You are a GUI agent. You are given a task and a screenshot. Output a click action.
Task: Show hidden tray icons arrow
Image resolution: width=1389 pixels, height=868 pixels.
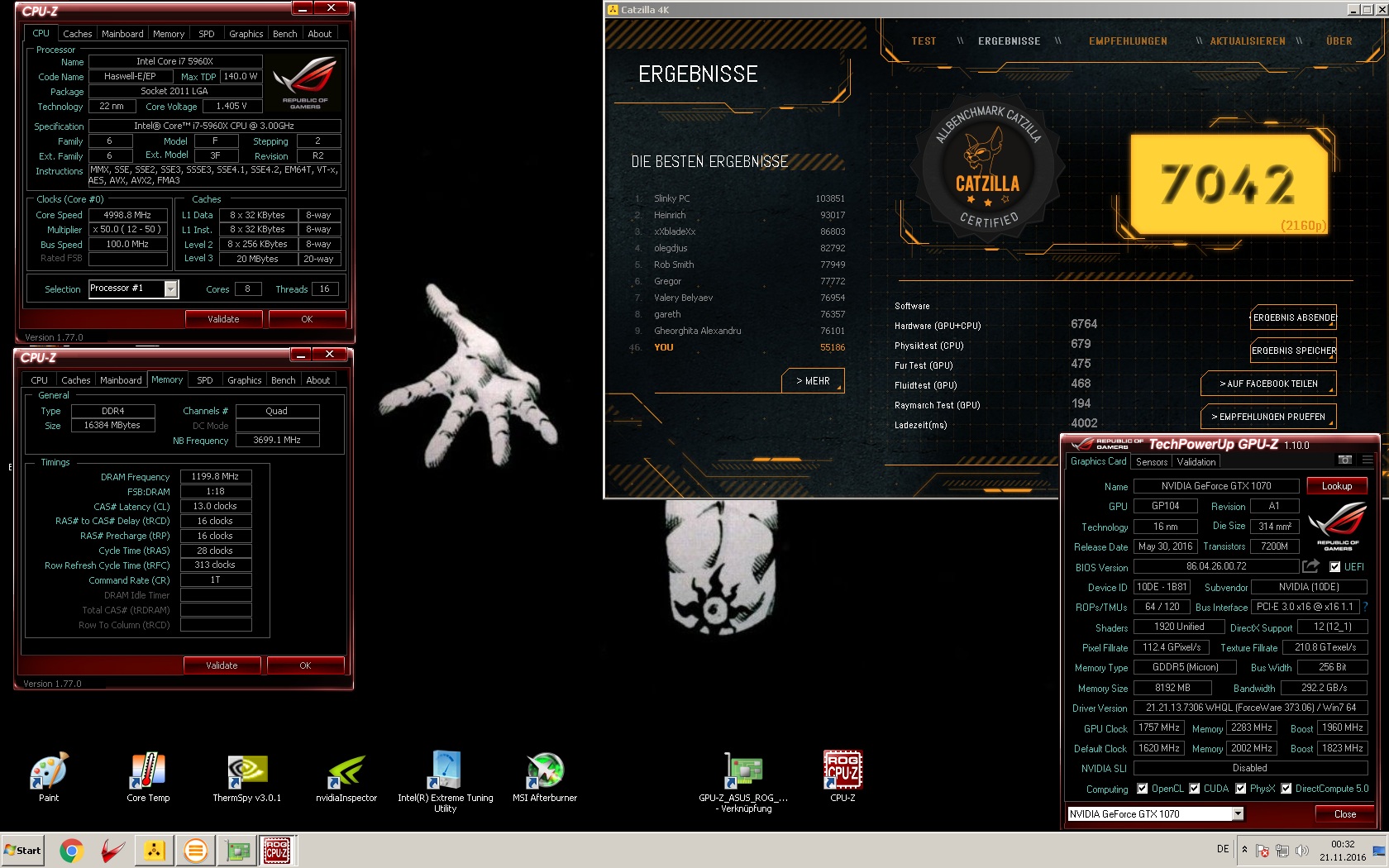(1244, 850)
